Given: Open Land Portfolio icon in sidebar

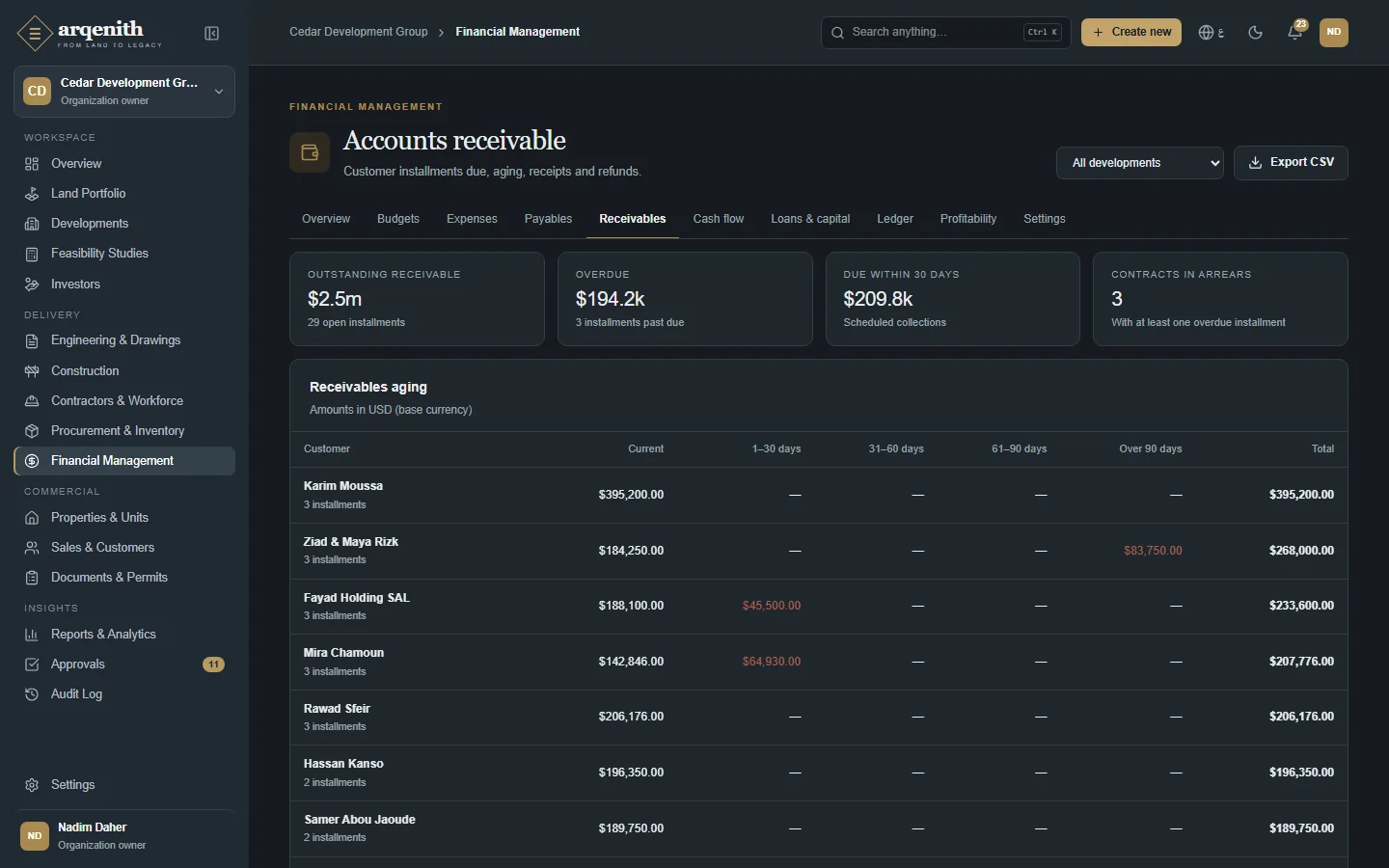Looking at the screenshot, I should pos(32,194).
